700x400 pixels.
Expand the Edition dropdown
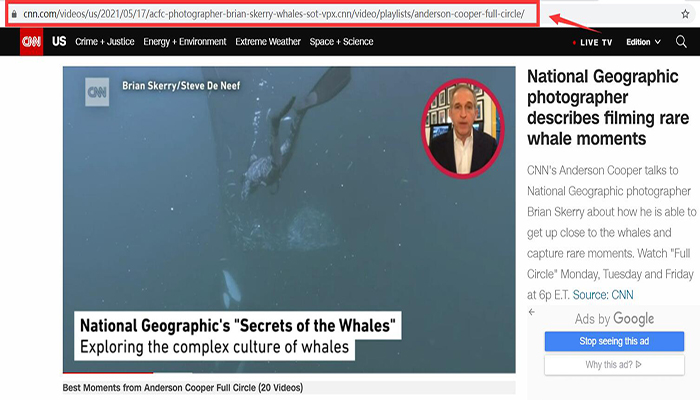pos(643,42)
